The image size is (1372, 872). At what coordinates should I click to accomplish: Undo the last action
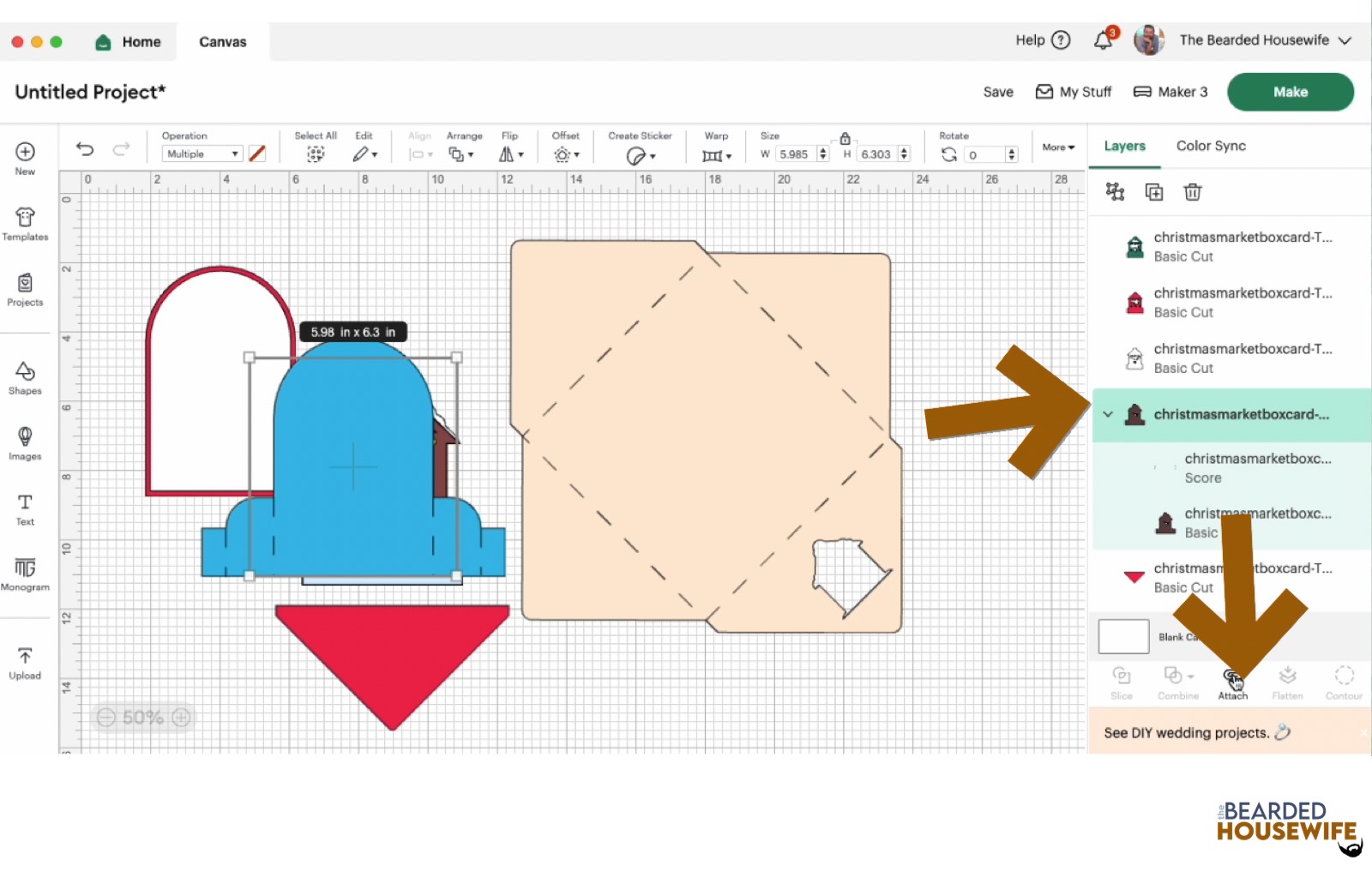(x=85, y=149)
